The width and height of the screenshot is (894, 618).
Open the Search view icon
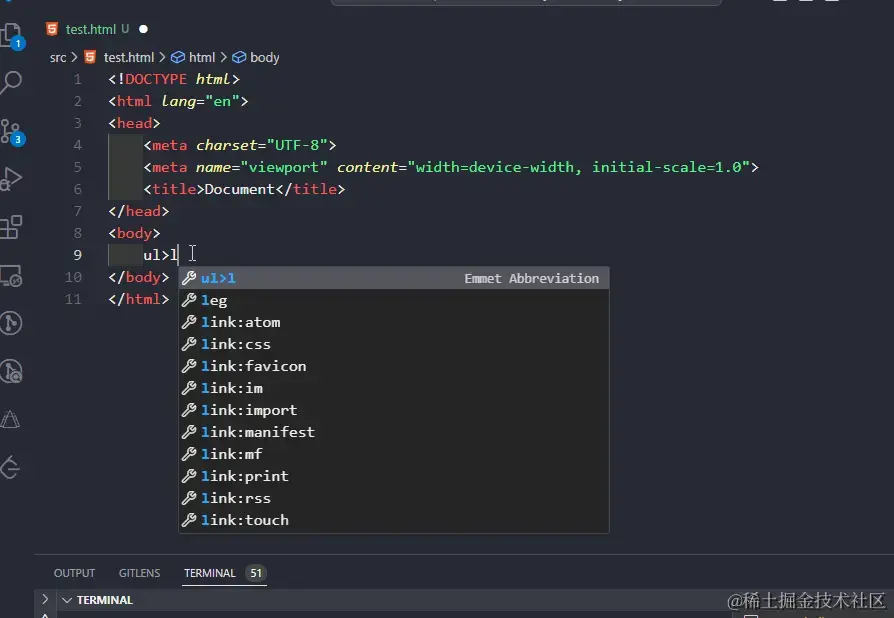click(12, 82)
